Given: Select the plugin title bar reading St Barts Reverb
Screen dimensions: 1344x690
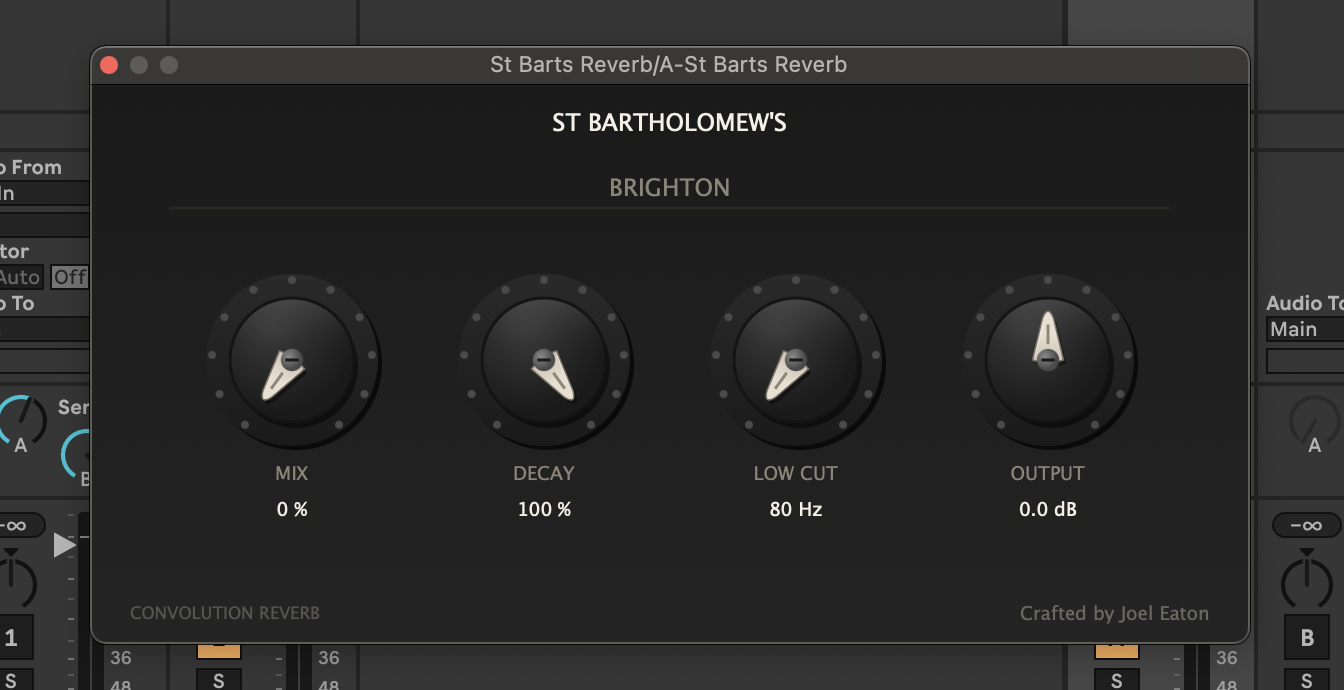Looking at the screenshot, I should point(670,65).
